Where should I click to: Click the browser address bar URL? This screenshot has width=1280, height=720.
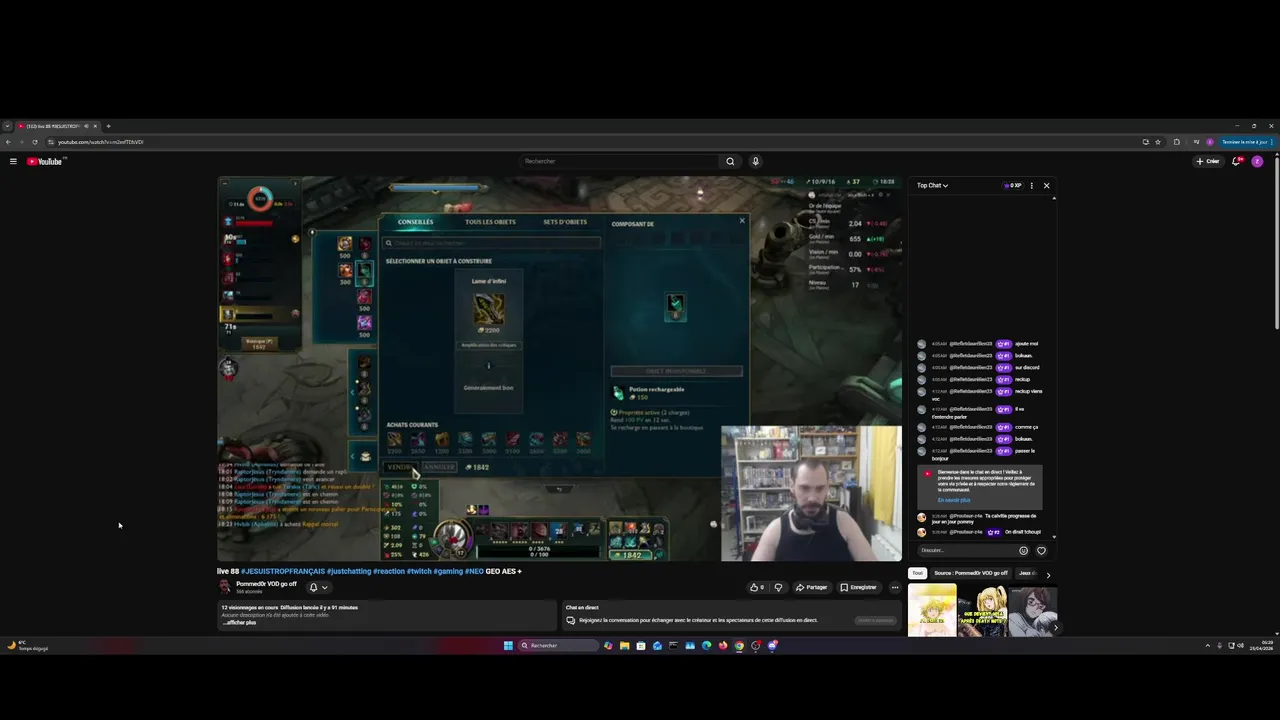pos(101,142)
